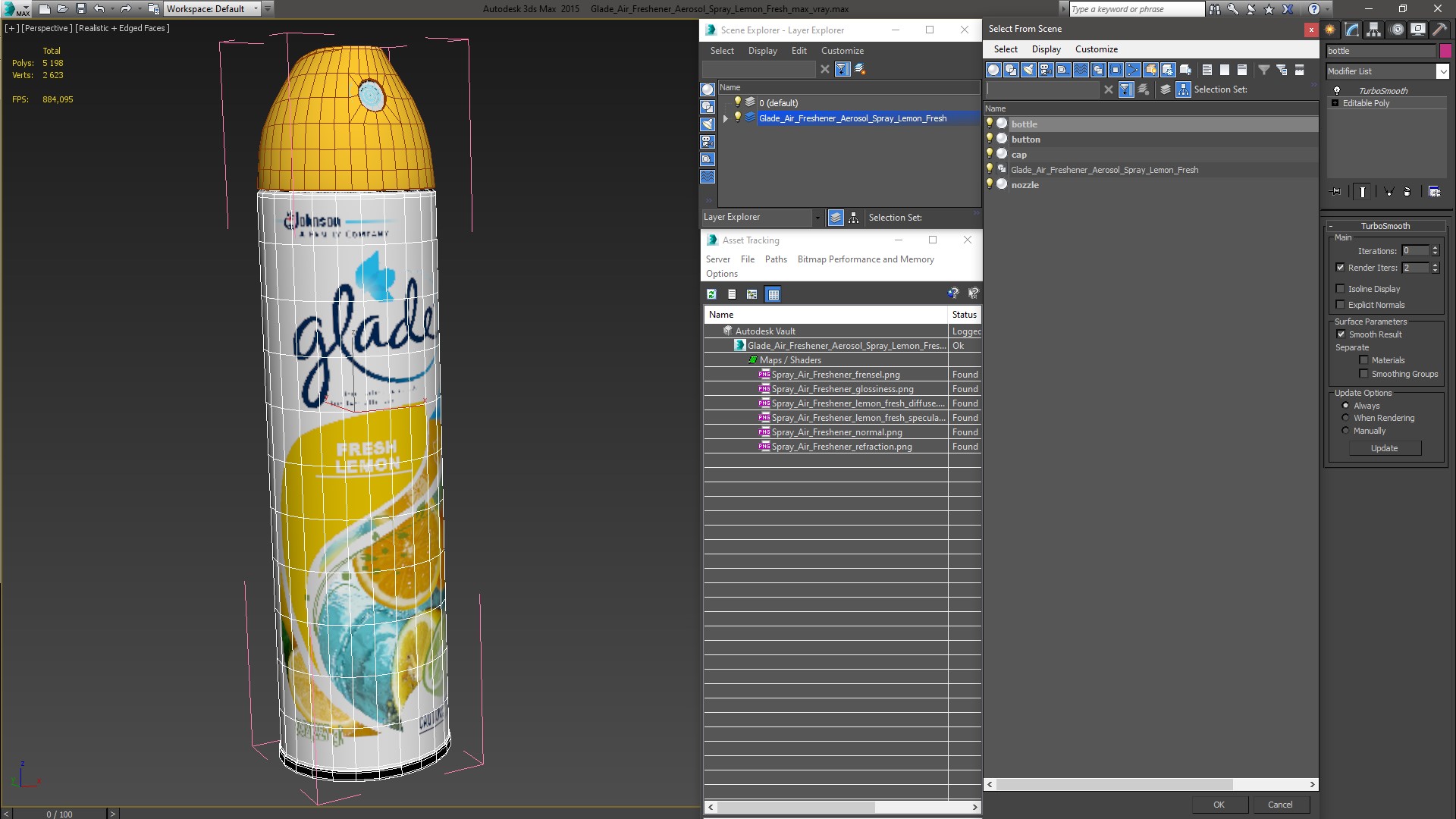Click Undo arrow in main toolbar
Viewport: 1456px width, 819px height.
tap(99, 9)
